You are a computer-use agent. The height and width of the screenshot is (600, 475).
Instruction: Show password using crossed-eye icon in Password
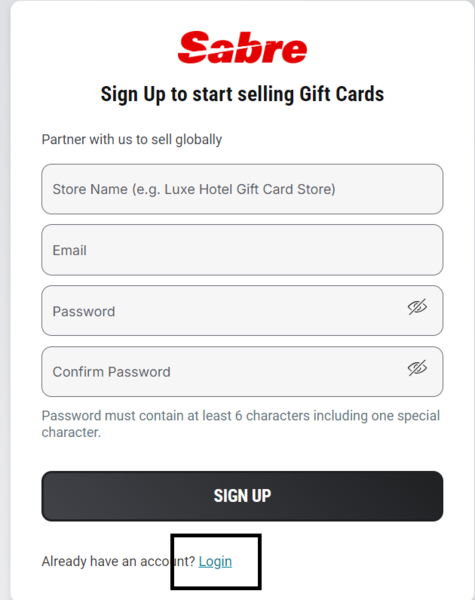(x=417, y=307)
